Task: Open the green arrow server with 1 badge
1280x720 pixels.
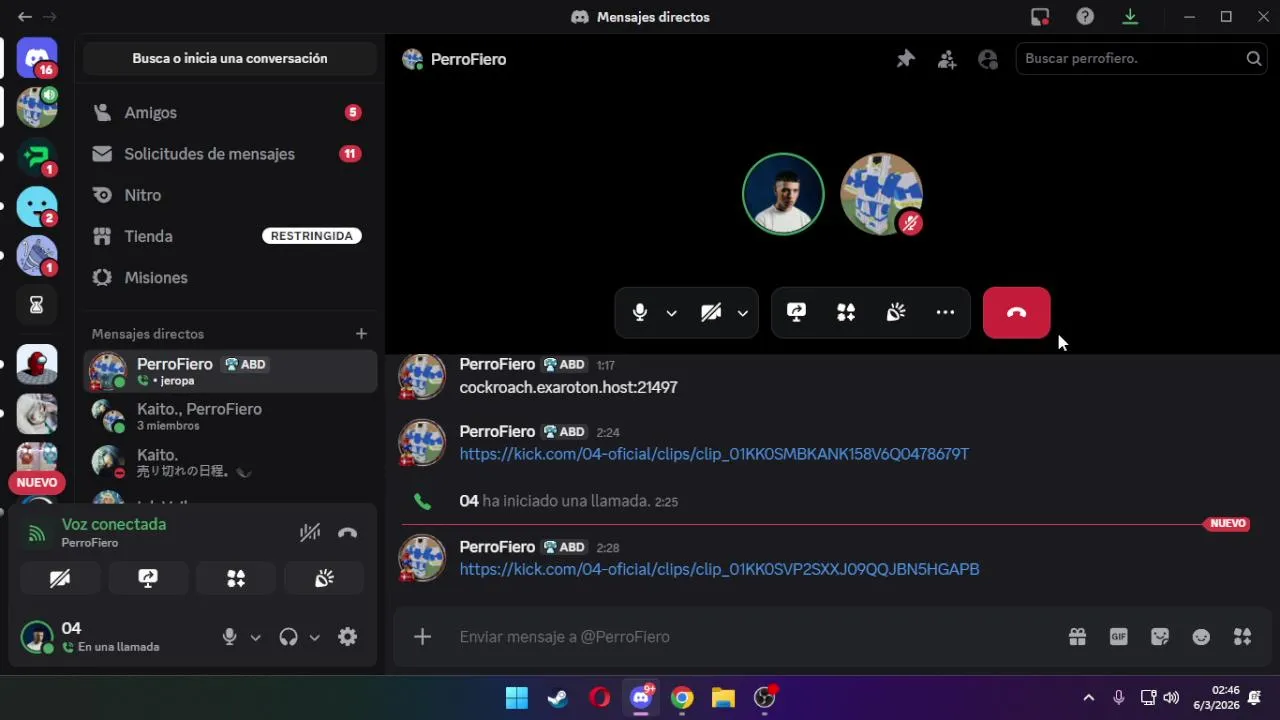Action: [x=37, y=157]
